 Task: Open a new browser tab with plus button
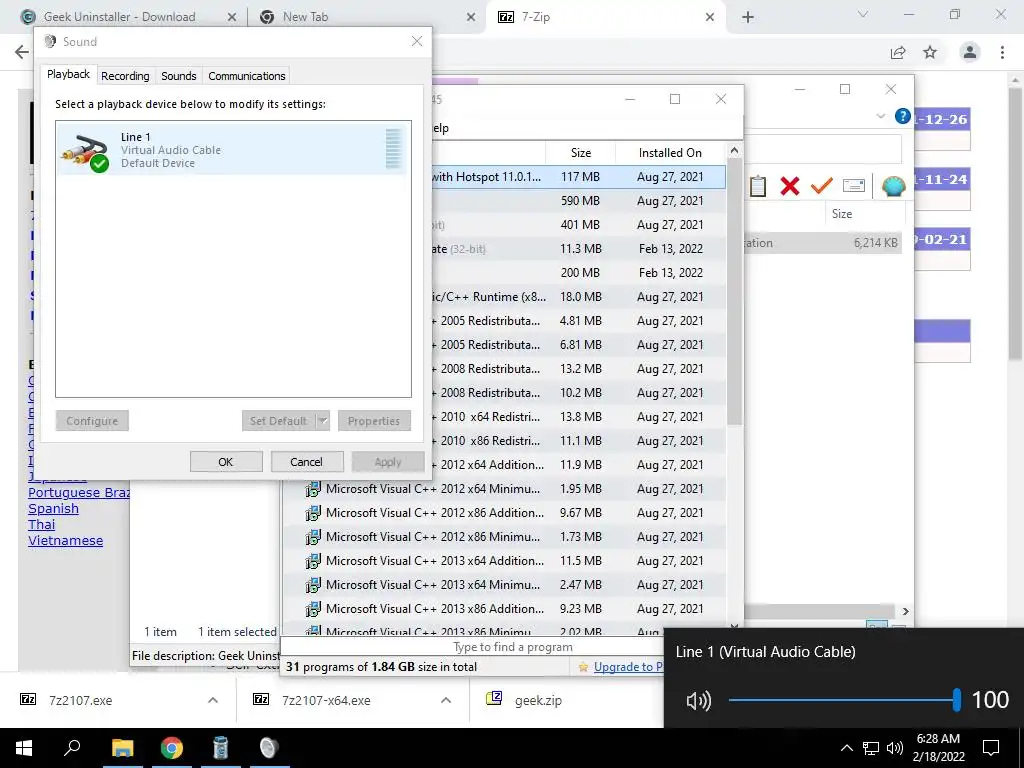(748, 18)
